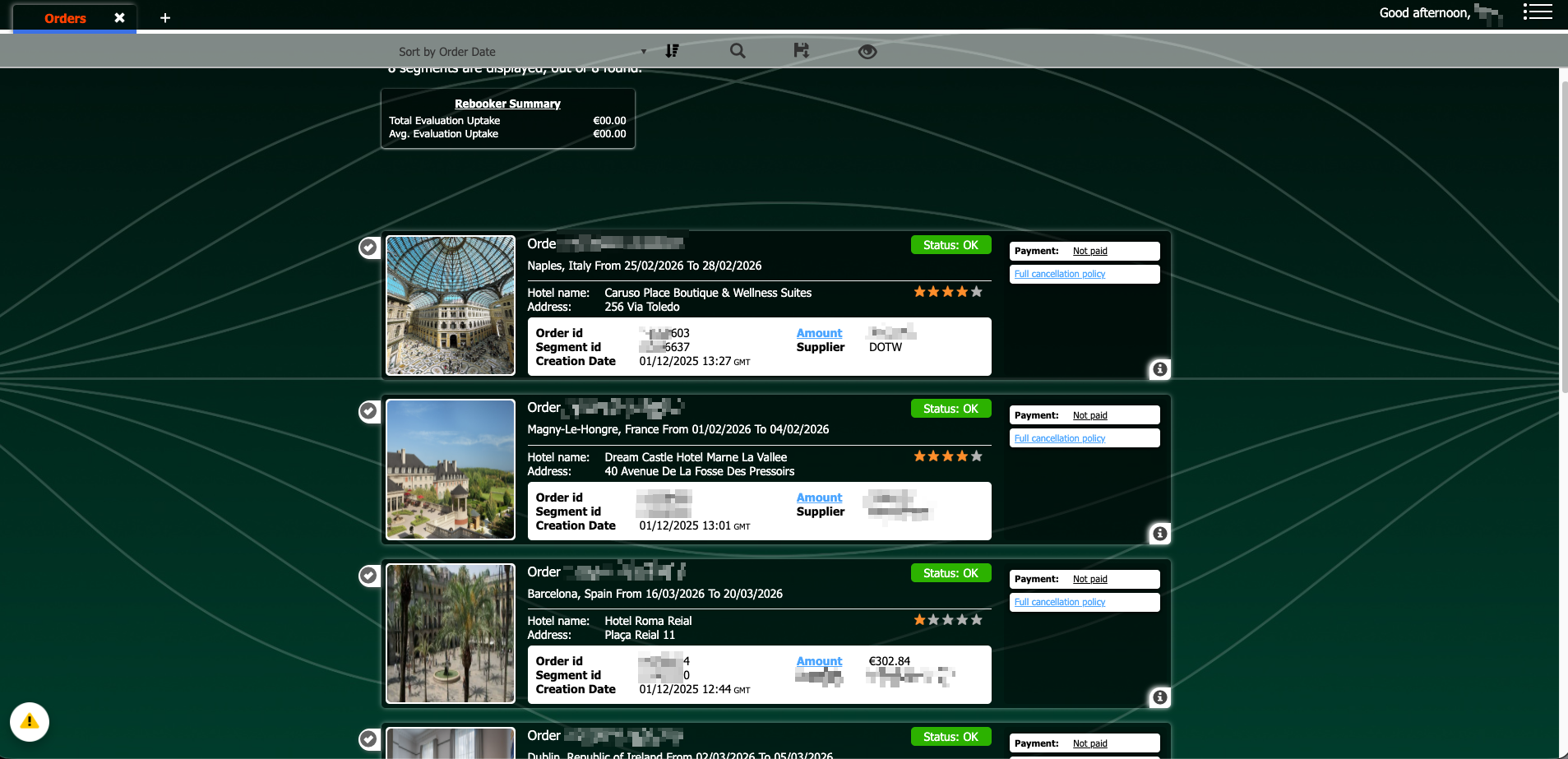Close the Orders tab
This screenshot has height=759, width=1568.
pos(119,17)
